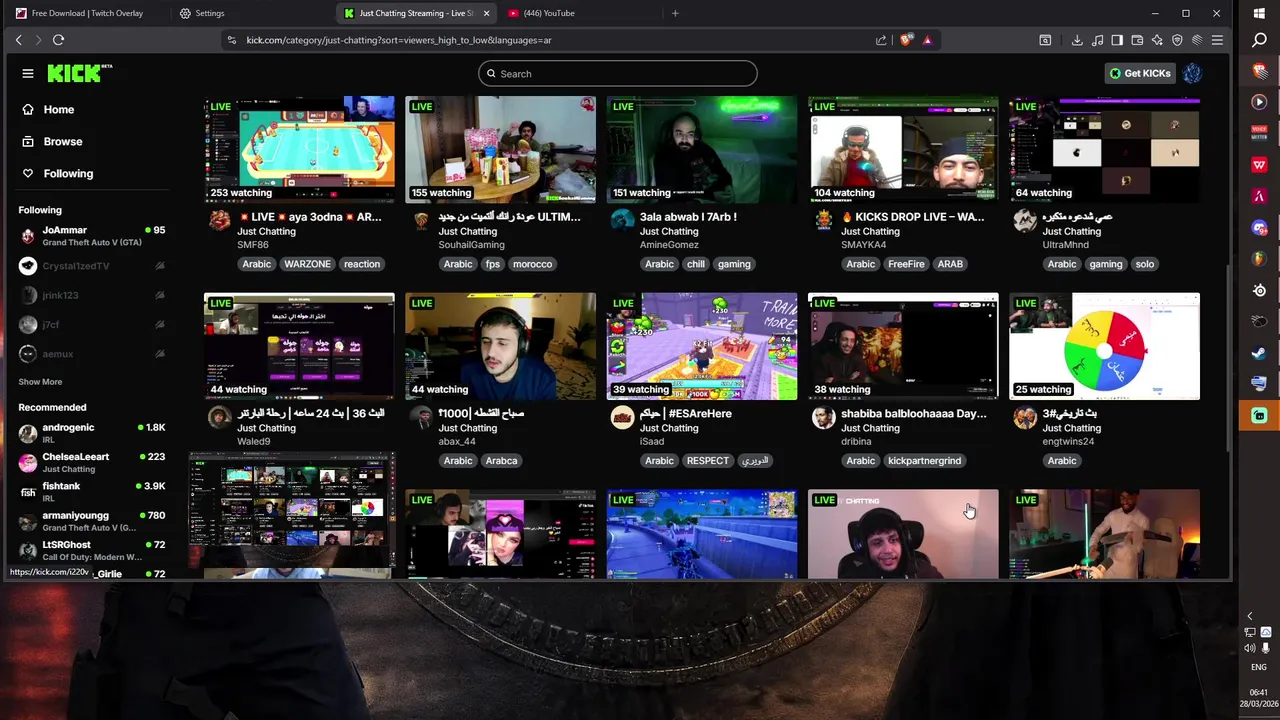Open Following in Kick sidebar

click(x=58, y=173)
